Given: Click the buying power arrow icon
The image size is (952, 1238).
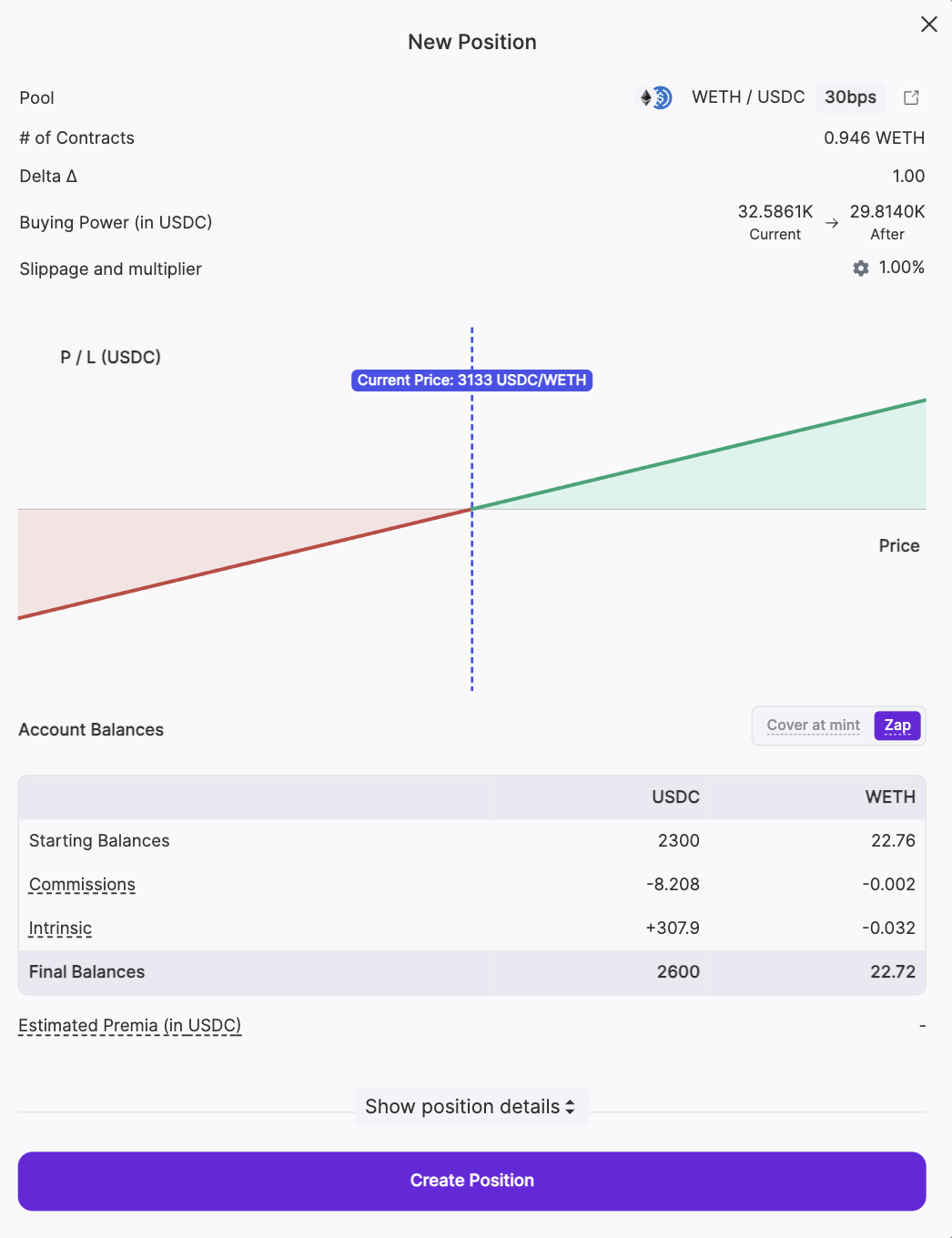Looking at the screenshot, I should click(832, 223).
